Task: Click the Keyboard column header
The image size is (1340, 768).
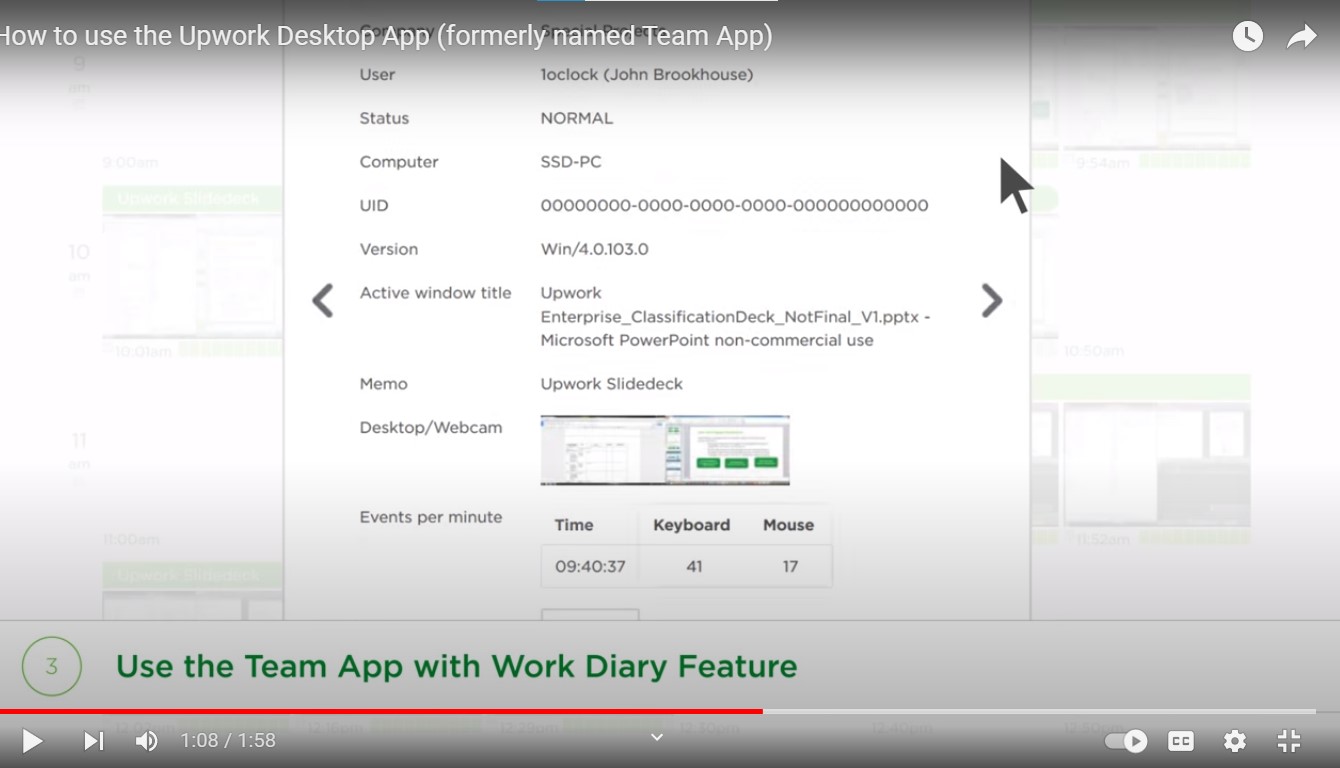Action: [691, 525]
